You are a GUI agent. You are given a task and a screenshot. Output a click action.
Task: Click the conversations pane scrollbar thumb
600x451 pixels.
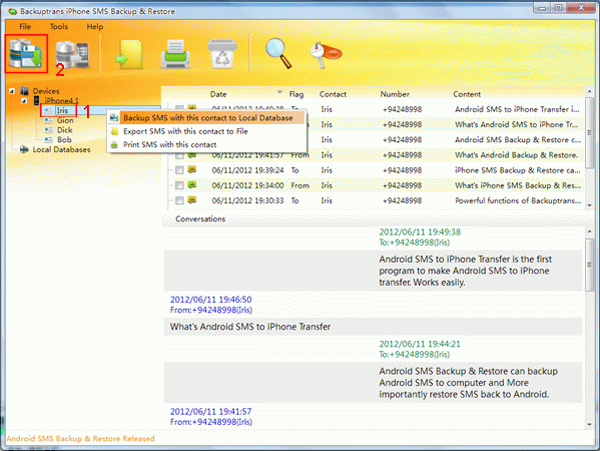click(x=589, y=265)
